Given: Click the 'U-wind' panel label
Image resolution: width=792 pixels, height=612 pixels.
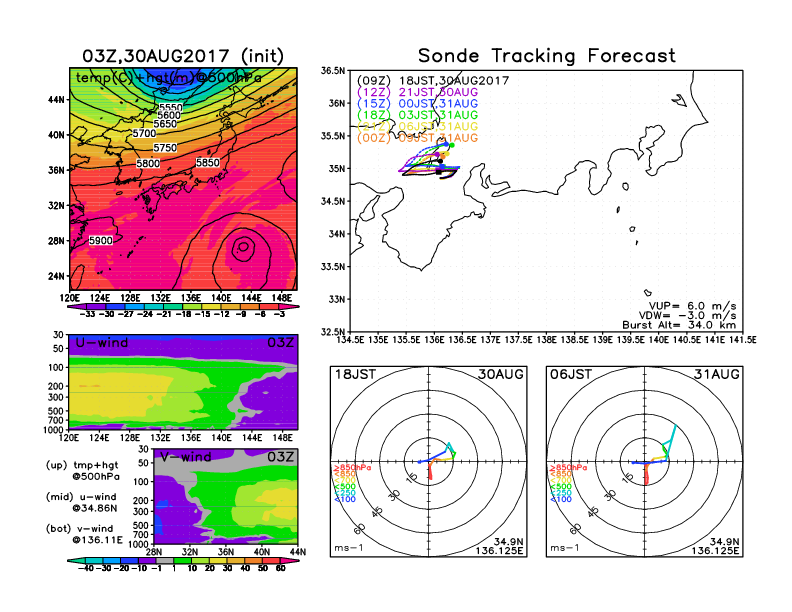Looking at the screenshot, I should coord(102,342).
